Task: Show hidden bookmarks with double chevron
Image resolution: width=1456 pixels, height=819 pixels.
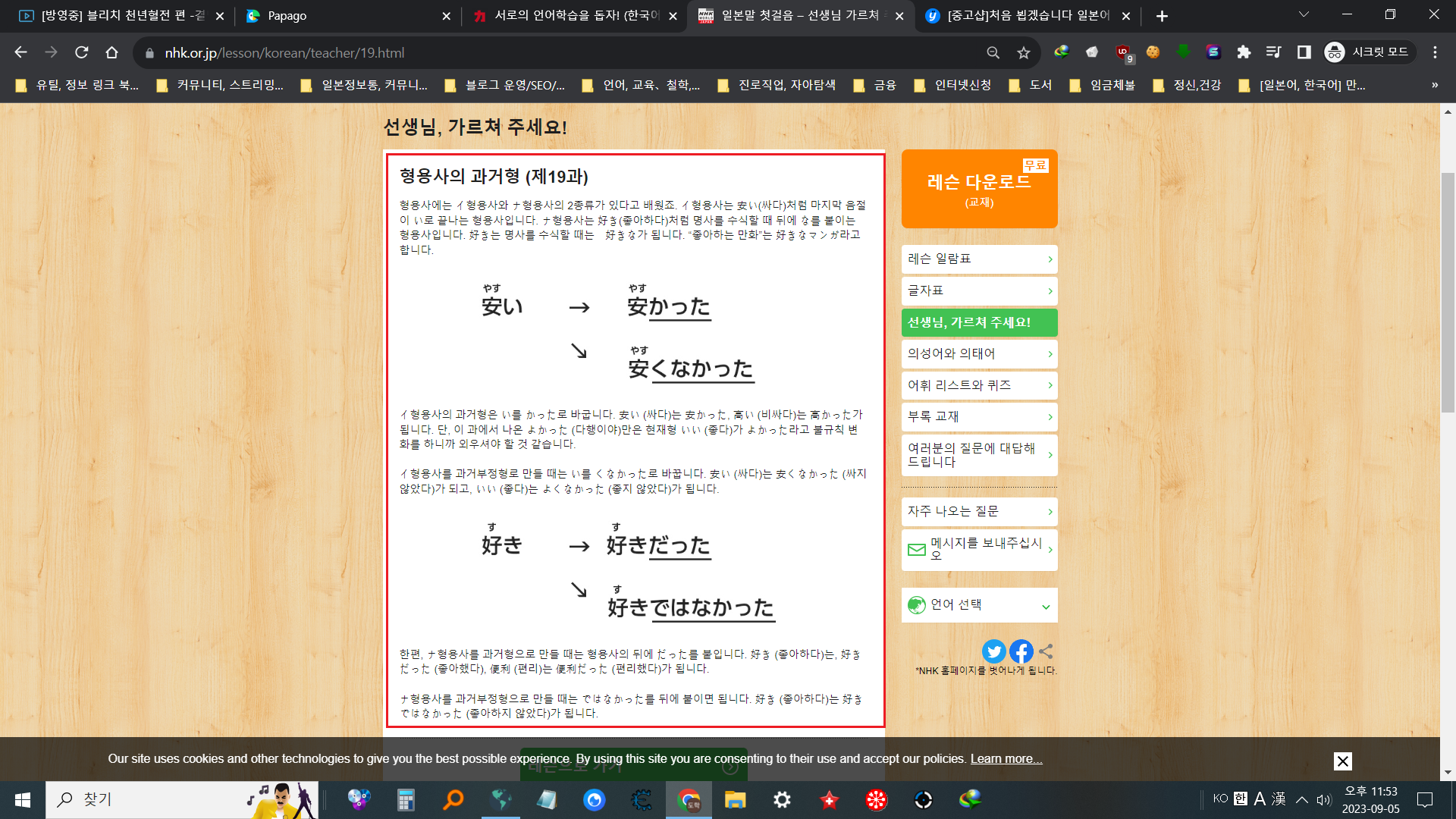Action: pos(1434,85)
